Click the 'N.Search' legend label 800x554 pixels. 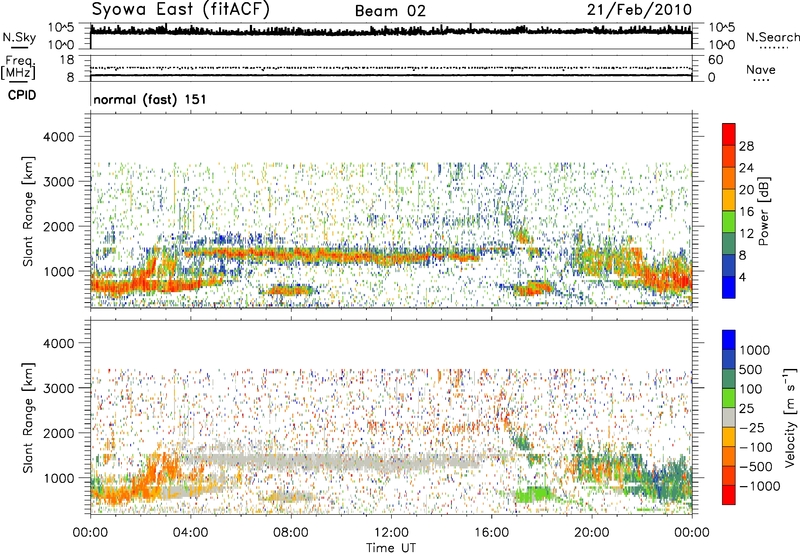772,37
